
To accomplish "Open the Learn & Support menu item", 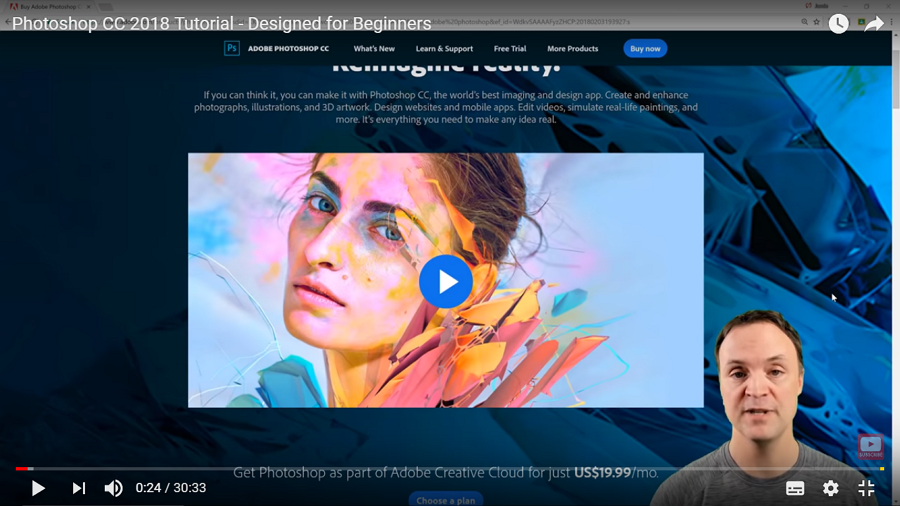I will coord(444,49).
